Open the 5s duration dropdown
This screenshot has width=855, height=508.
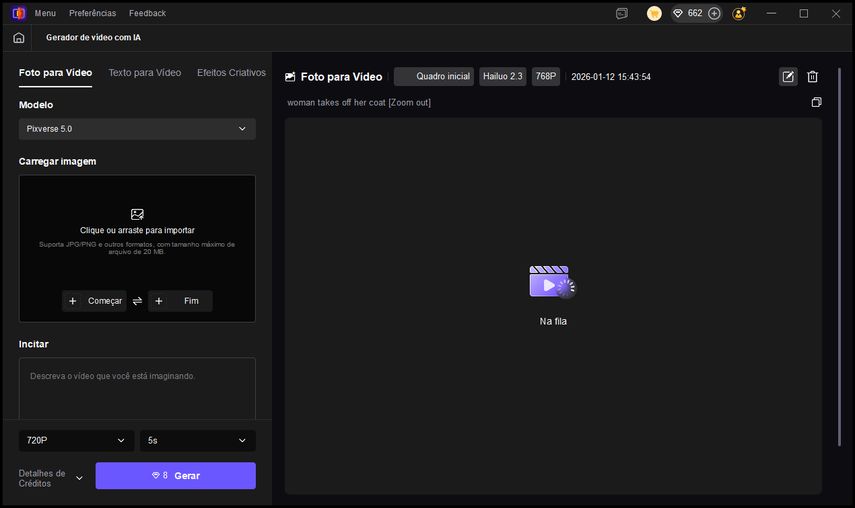pyautogui.click(x=197, y=440)
